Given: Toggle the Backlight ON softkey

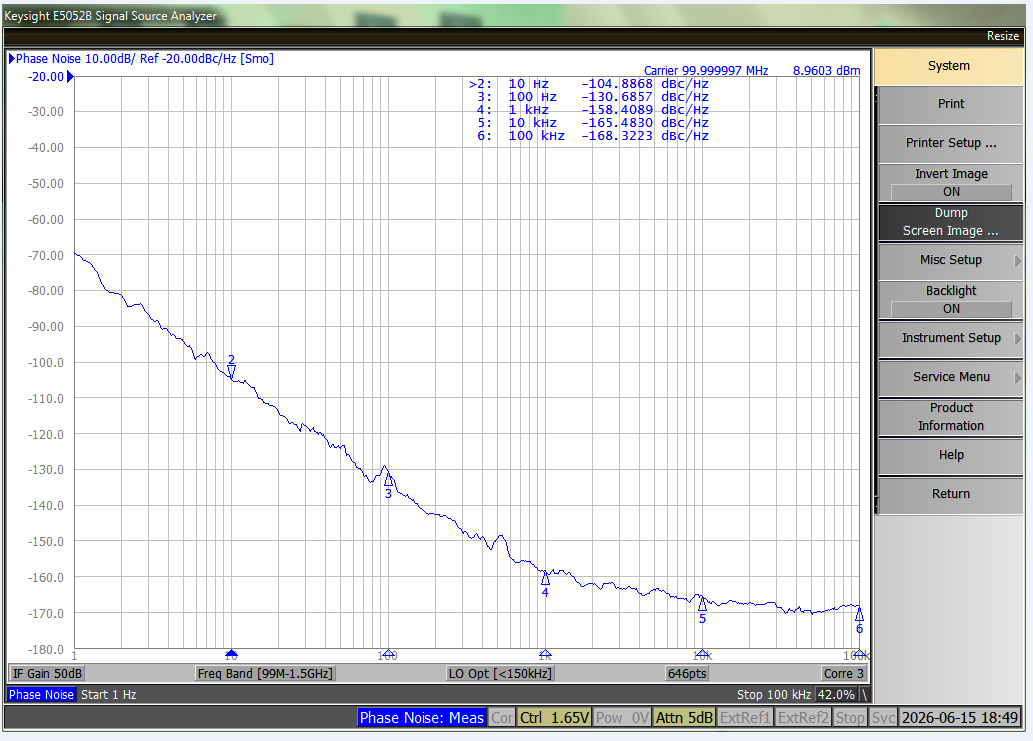Looking at the screenshot, I should [951, 300].
